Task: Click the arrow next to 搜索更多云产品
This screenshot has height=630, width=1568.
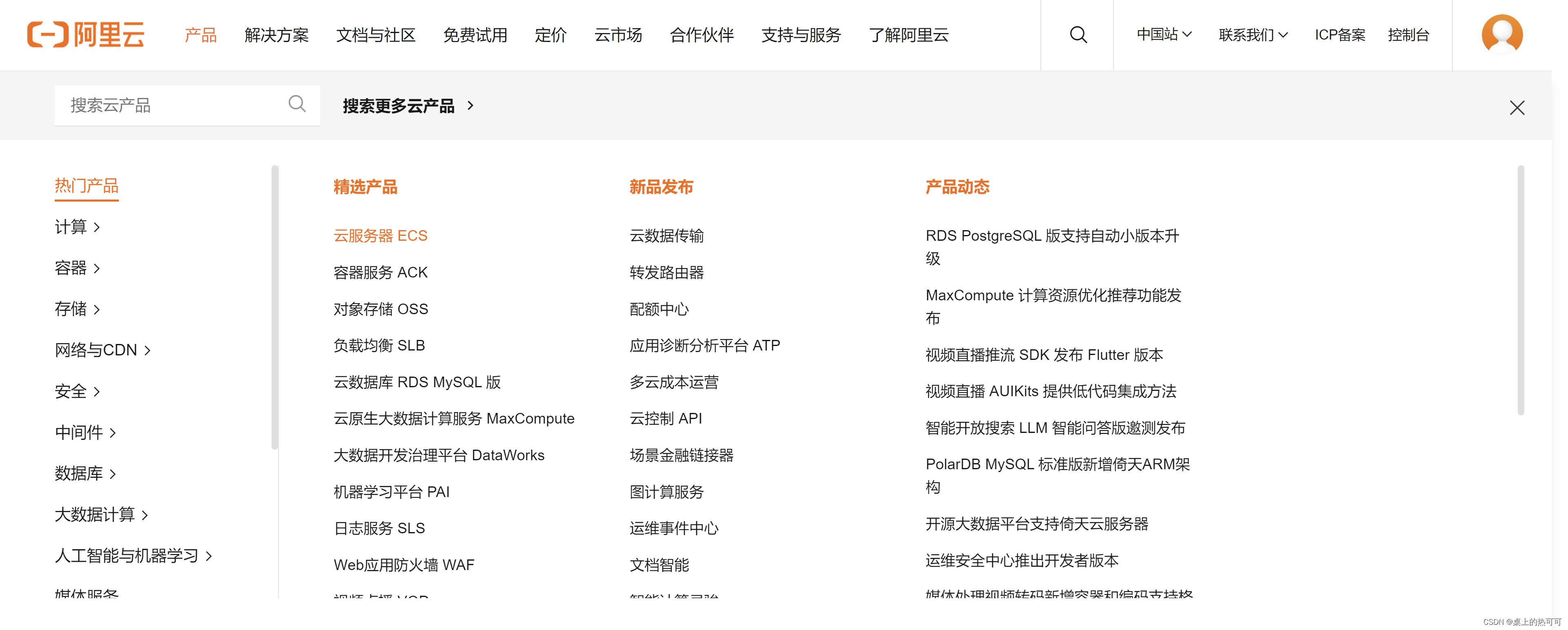Action: pos(470,106)
